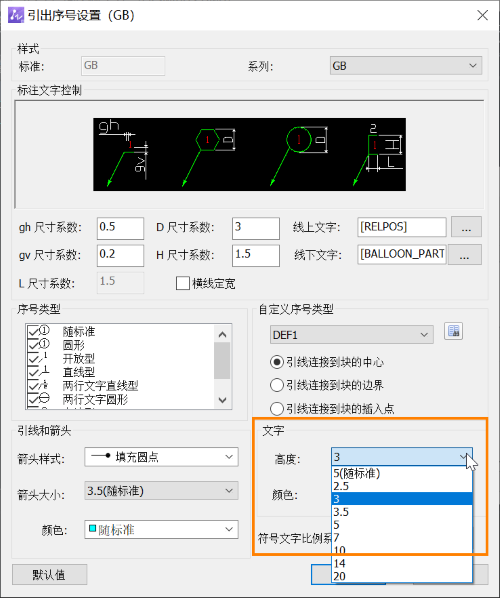Image resolution: width=500 pixels, height=598 pixels.
Task: Click the 两行文字圆形 list label
Action: point(95,400)
